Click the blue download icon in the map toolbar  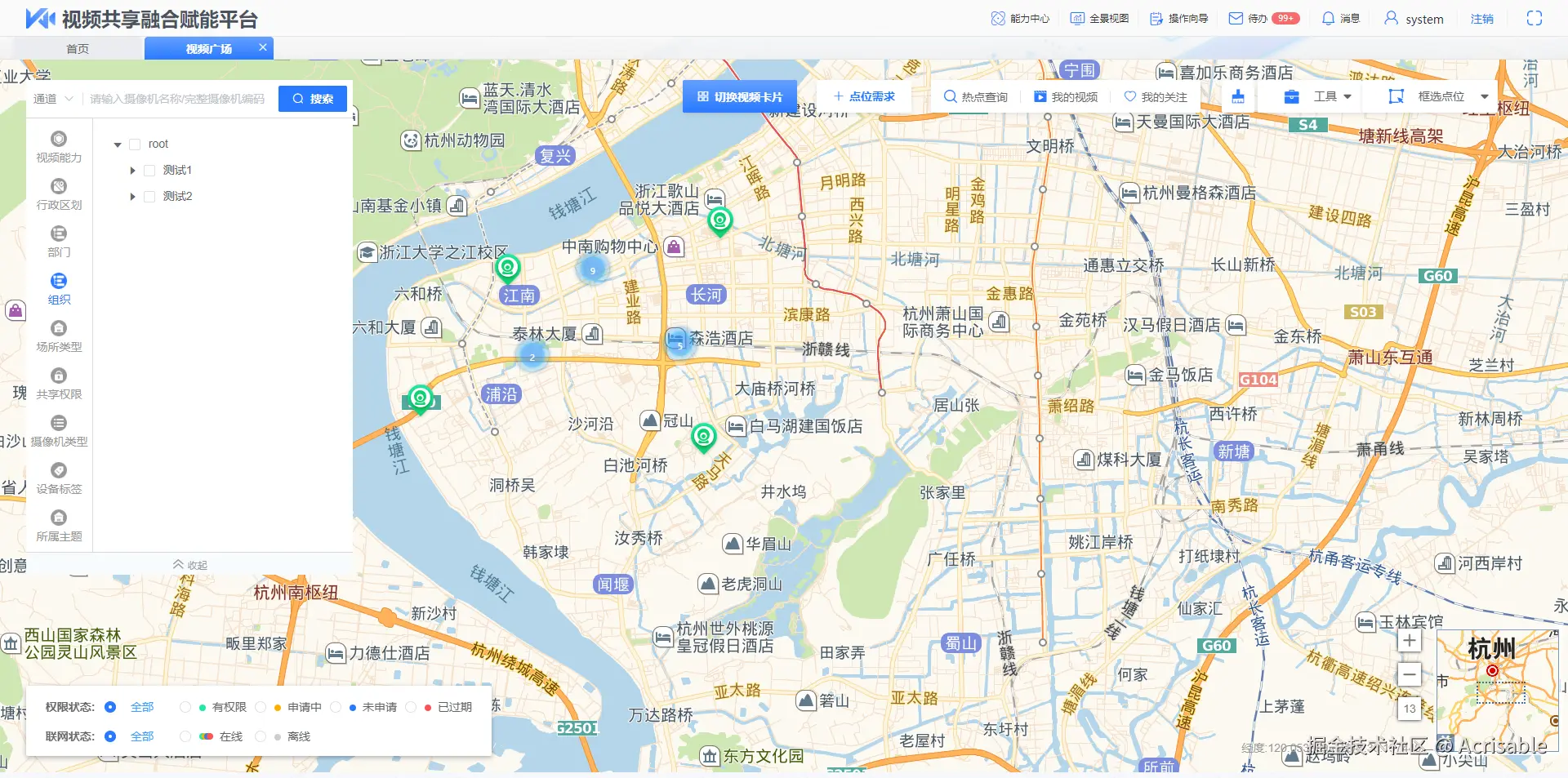point(1238,96)
